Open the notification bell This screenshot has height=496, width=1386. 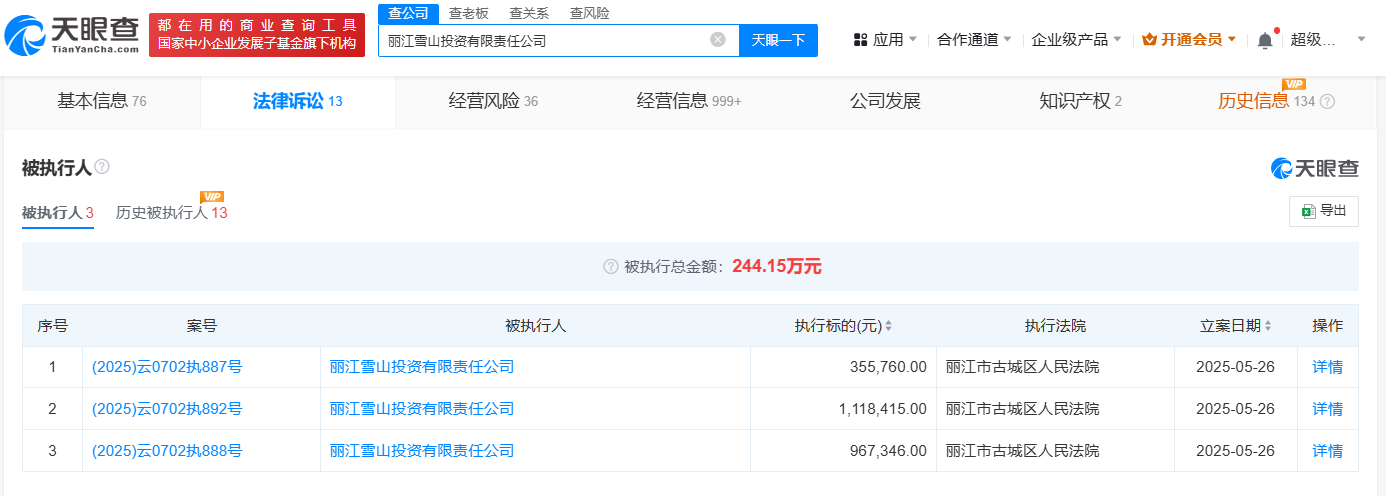point(1265,40)
